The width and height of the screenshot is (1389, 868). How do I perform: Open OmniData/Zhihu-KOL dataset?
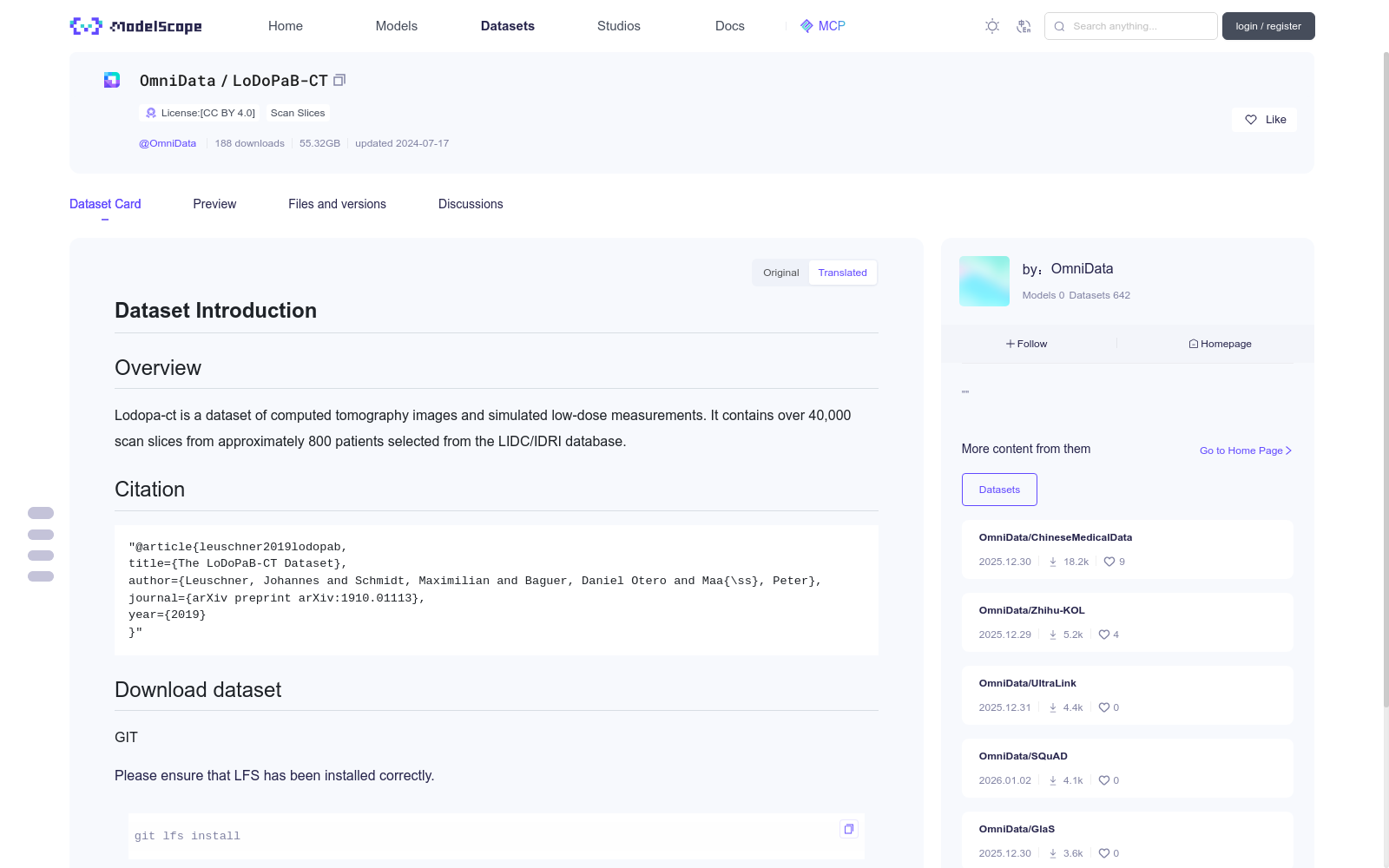point(1032,610)
